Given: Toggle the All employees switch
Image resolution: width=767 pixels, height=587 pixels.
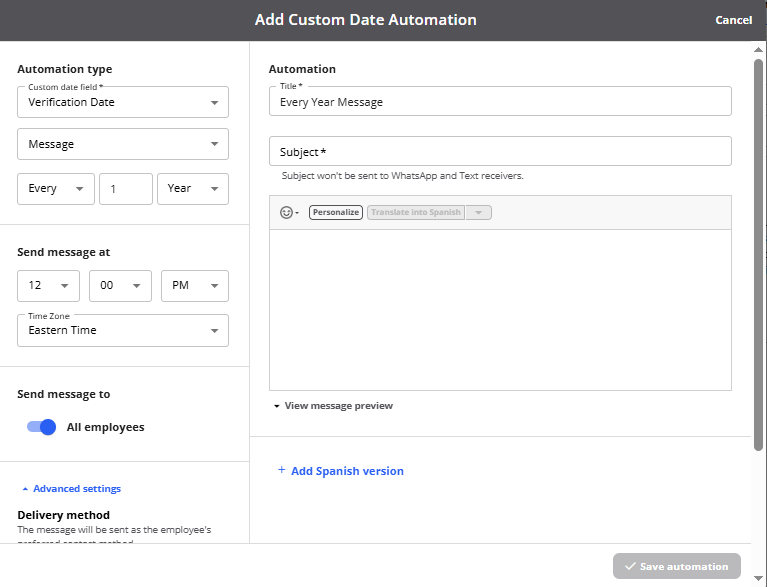Looking at the screenshot, I should click(41, 427).
